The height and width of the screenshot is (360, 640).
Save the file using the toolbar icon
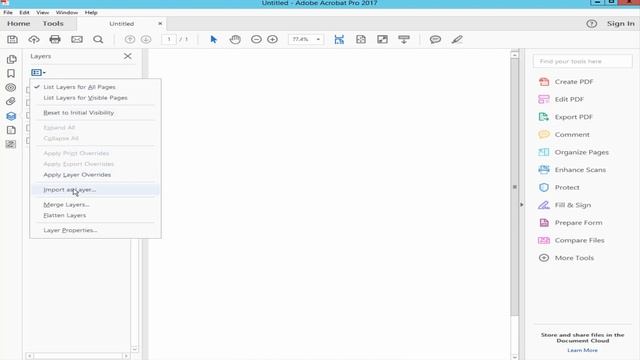pyautogui.click(x=12, y=39)
